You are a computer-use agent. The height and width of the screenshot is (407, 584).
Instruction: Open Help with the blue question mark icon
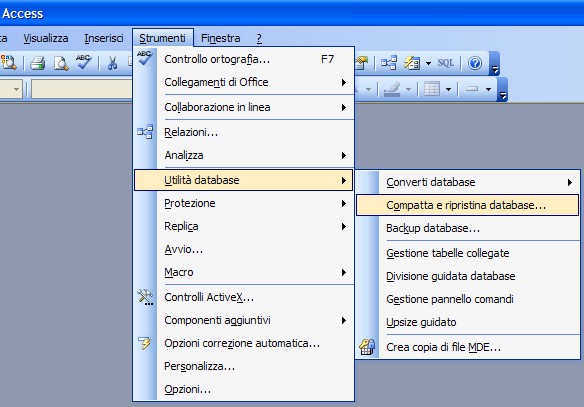(x=475, y=63)
